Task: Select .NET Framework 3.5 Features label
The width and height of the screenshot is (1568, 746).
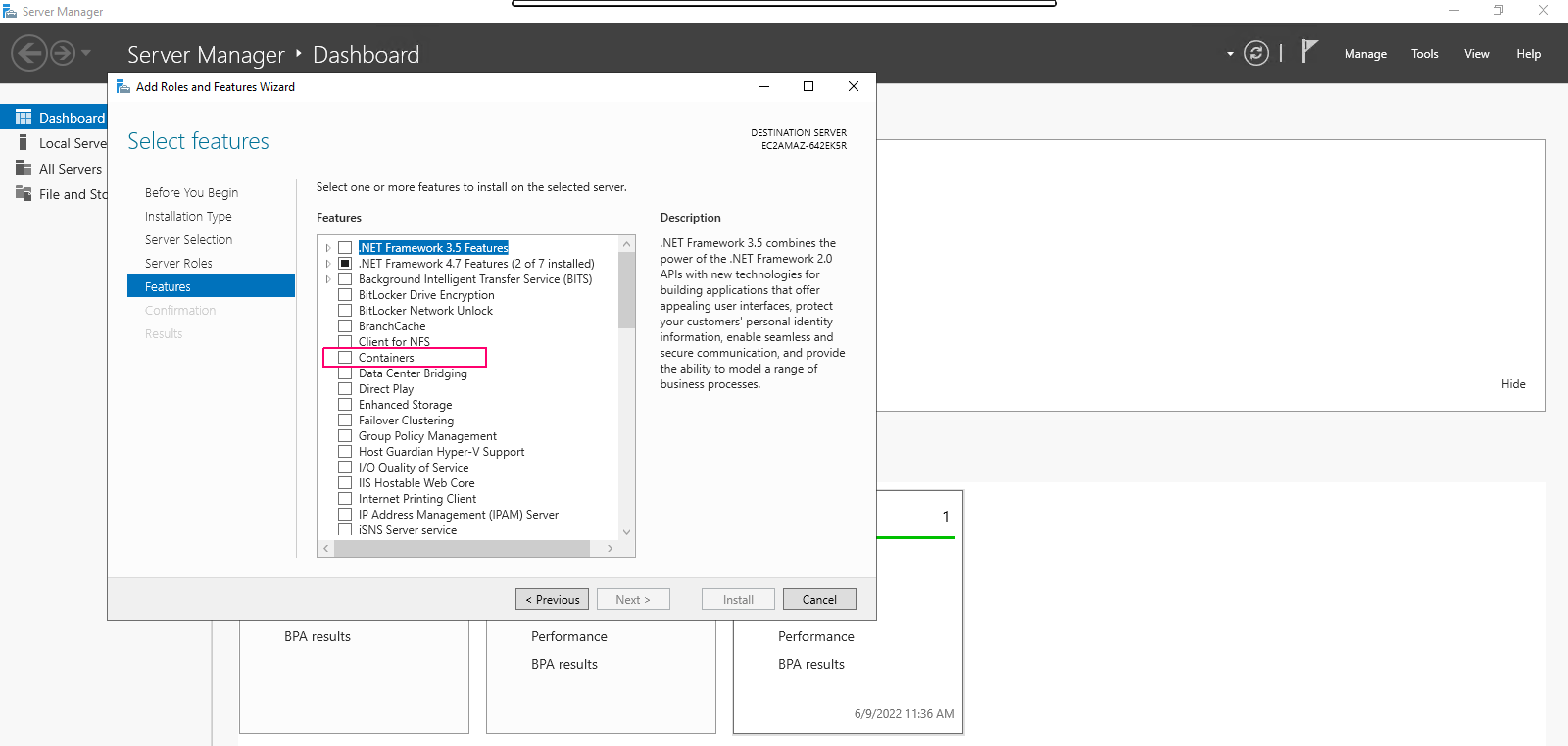Action: (433, 248)
